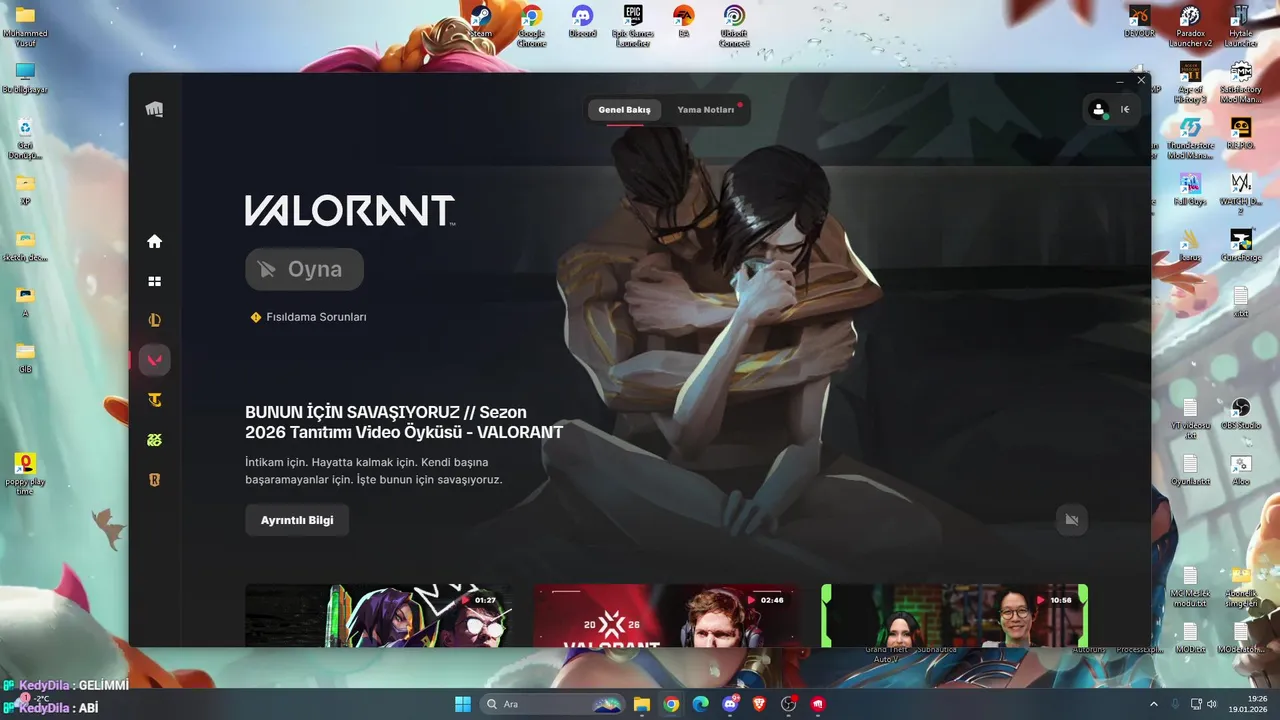Open the volume speaker tray icon
The image size is (1280, 720).
1211,704
